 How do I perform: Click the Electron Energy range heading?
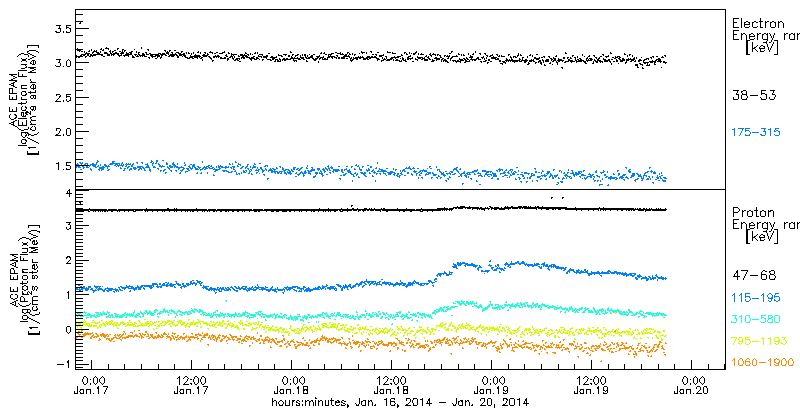click(x=765, y=36)
